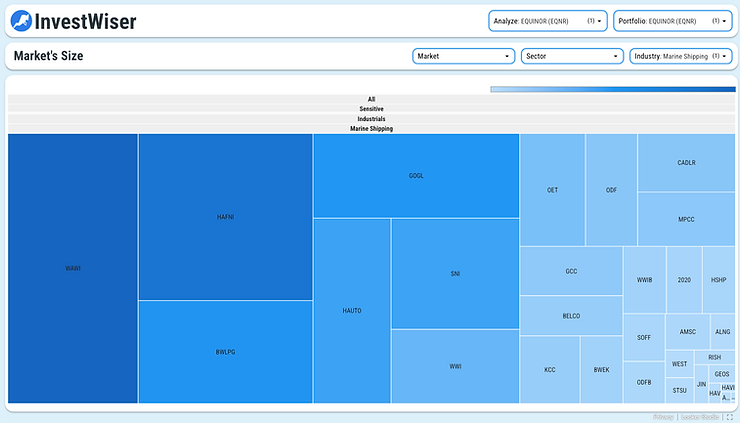
Task: Select the GEOS treemap tile
Action: (x=722, y=374)
